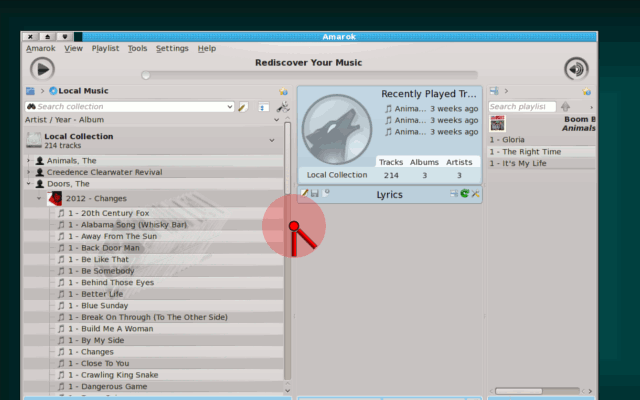Screen dimensions: 640x400
Task: Open the collection sort options wrench icon
Action: coord(283,107)
